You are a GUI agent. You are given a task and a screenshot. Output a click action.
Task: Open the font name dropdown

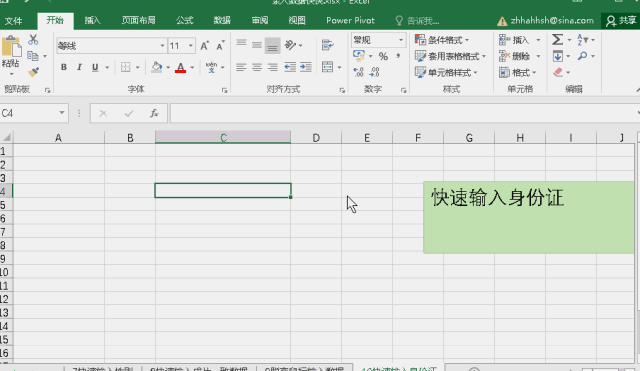pyautogui.click(x=162, y=46)
